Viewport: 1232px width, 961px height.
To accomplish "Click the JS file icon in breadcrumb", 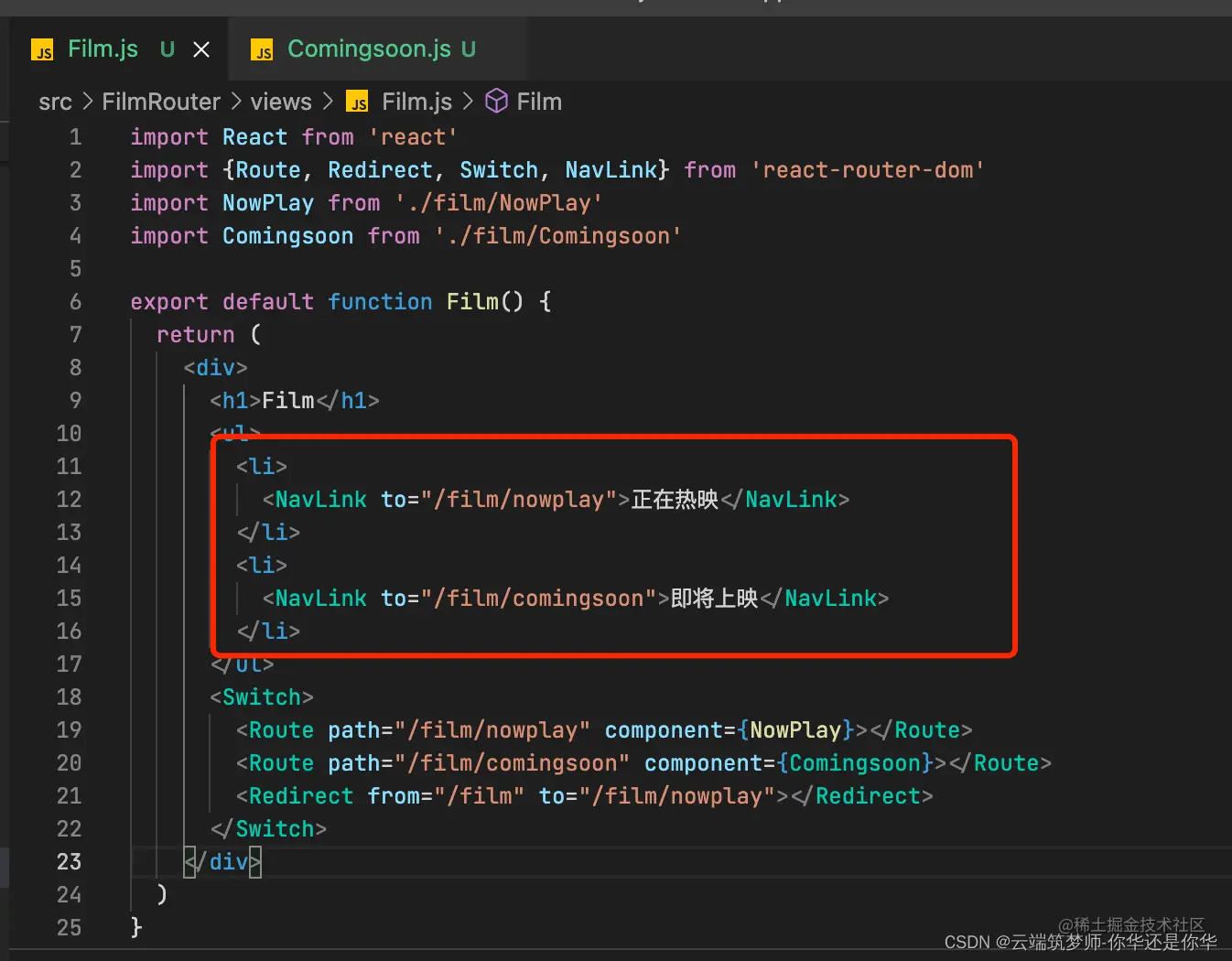I will pyautogui.click(x=358, y=102).
